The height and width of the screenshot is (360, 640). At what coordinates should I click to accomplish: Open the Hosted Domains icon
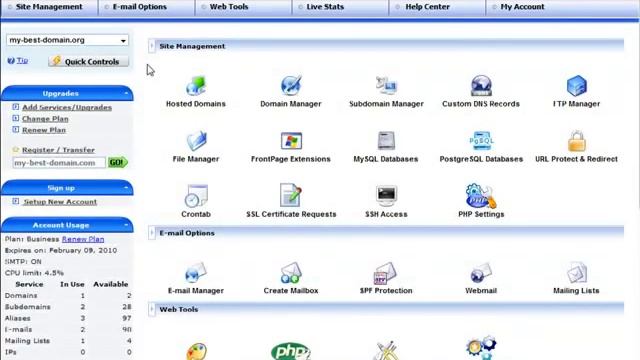point(196,85)
